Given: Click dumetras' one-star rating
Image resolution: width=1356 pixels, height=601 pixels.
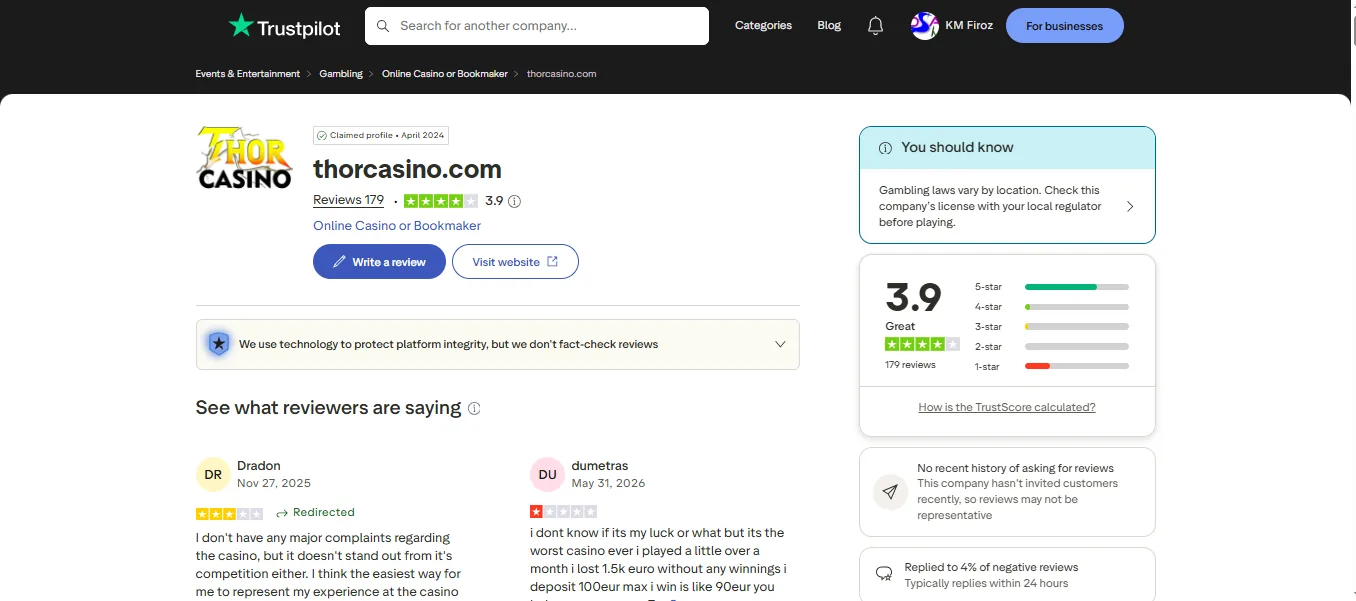Looking at the screenshot, I should pos(563,512).
